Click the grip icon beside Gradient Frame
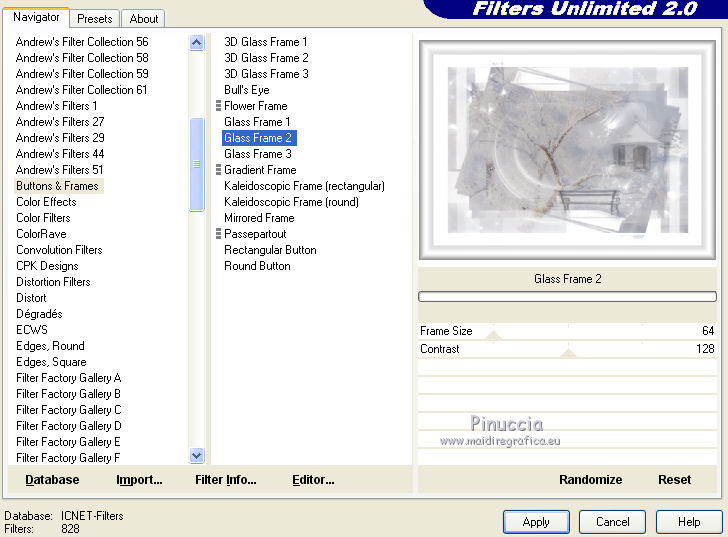This screenshot has height=537, width=728. pyautogui.click(x=218, y=170)
